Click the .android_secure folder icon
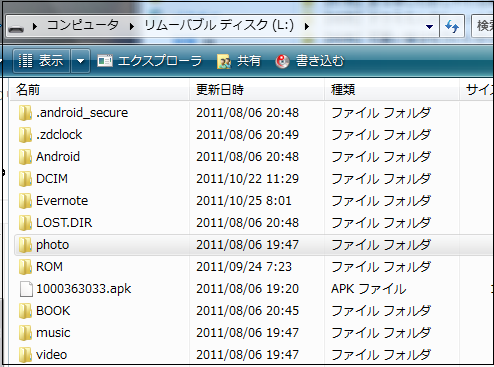The image size is (494, 367). [26, 113]
